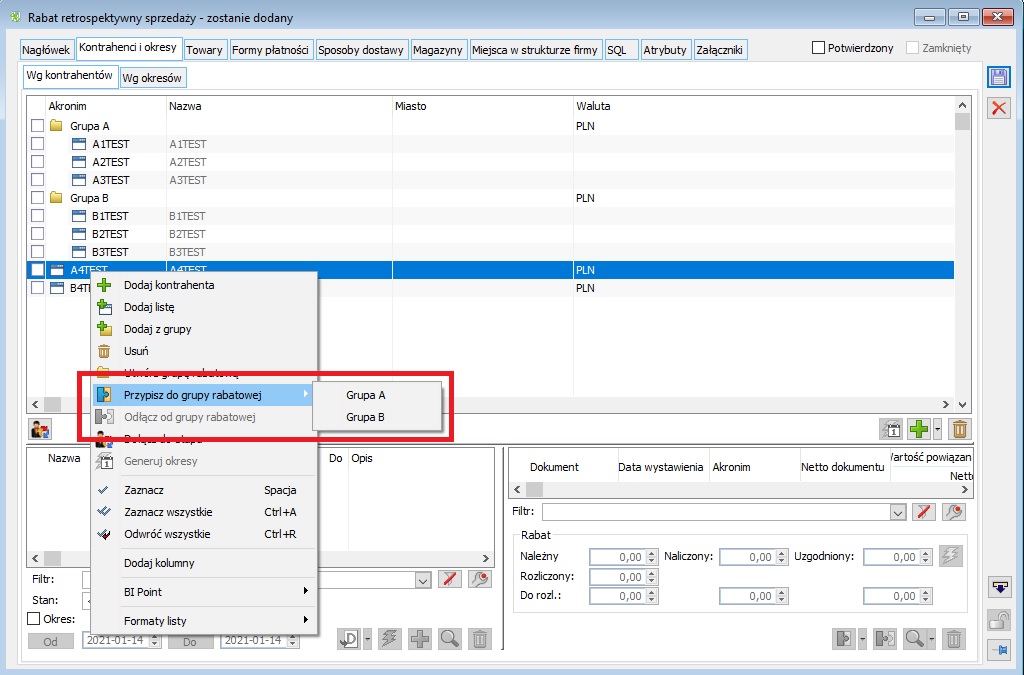Viewport: 1024px width, 675px height.
Task: Click the application icon in the title bar
Action: (x=16, y=17)
